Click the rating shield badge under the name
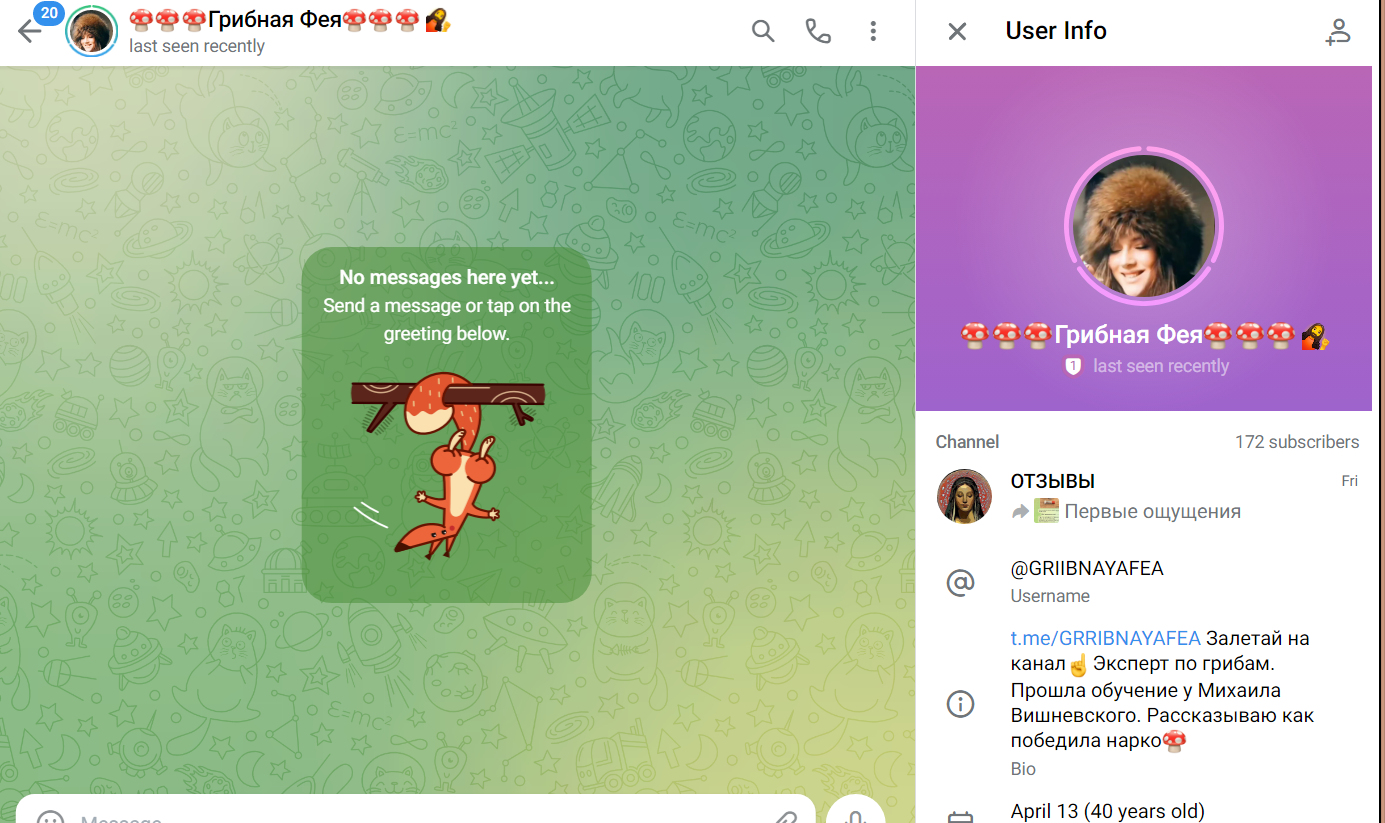 point(1074,366)
